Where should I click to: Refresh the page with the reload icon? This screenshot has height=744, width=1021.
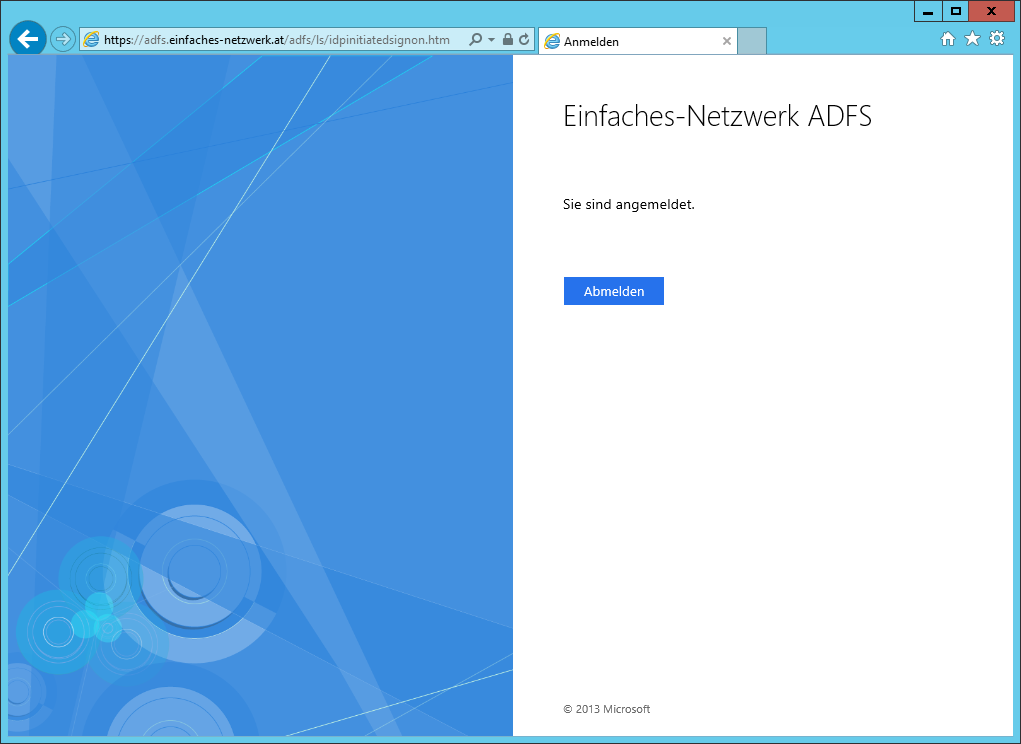(524, 40)
